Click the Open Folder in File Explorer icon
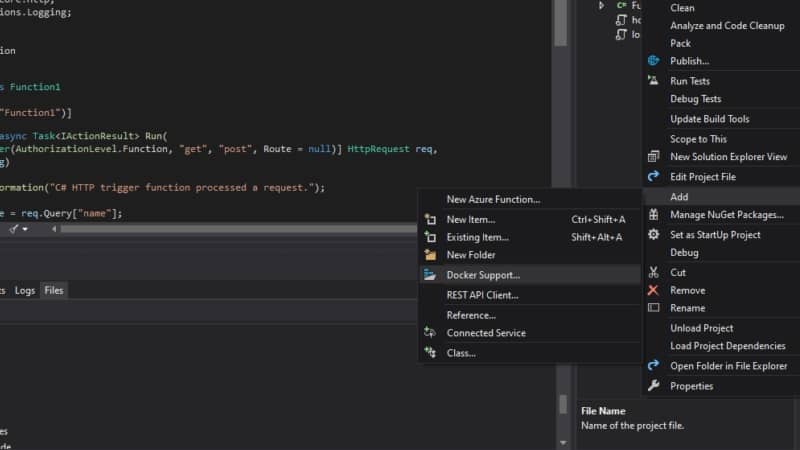The width and height of the screenshot is (800, 450). click(x=653, y=366)
